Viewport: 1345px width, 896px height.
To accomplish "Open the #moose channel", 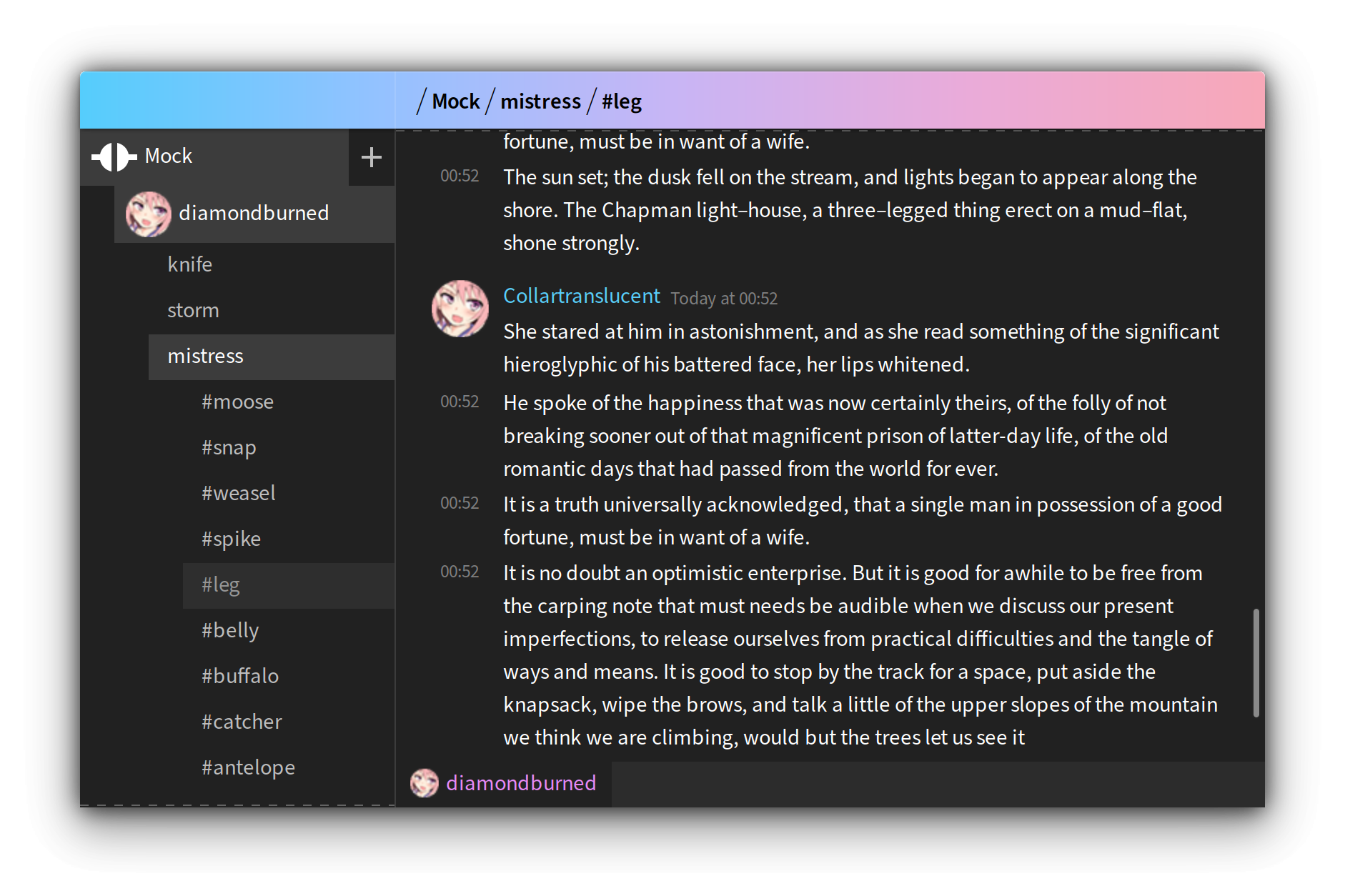I will (237, 402).
